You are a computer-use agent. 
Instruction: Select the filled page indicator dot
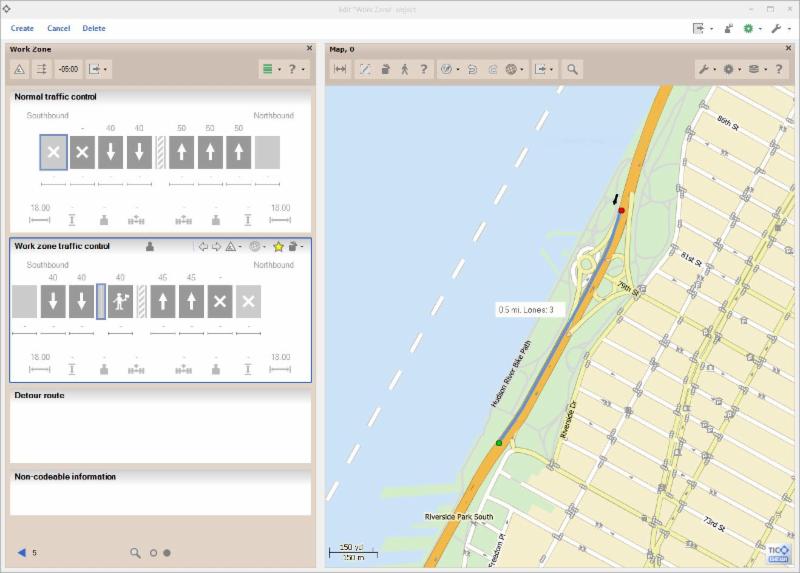point(167,552)
